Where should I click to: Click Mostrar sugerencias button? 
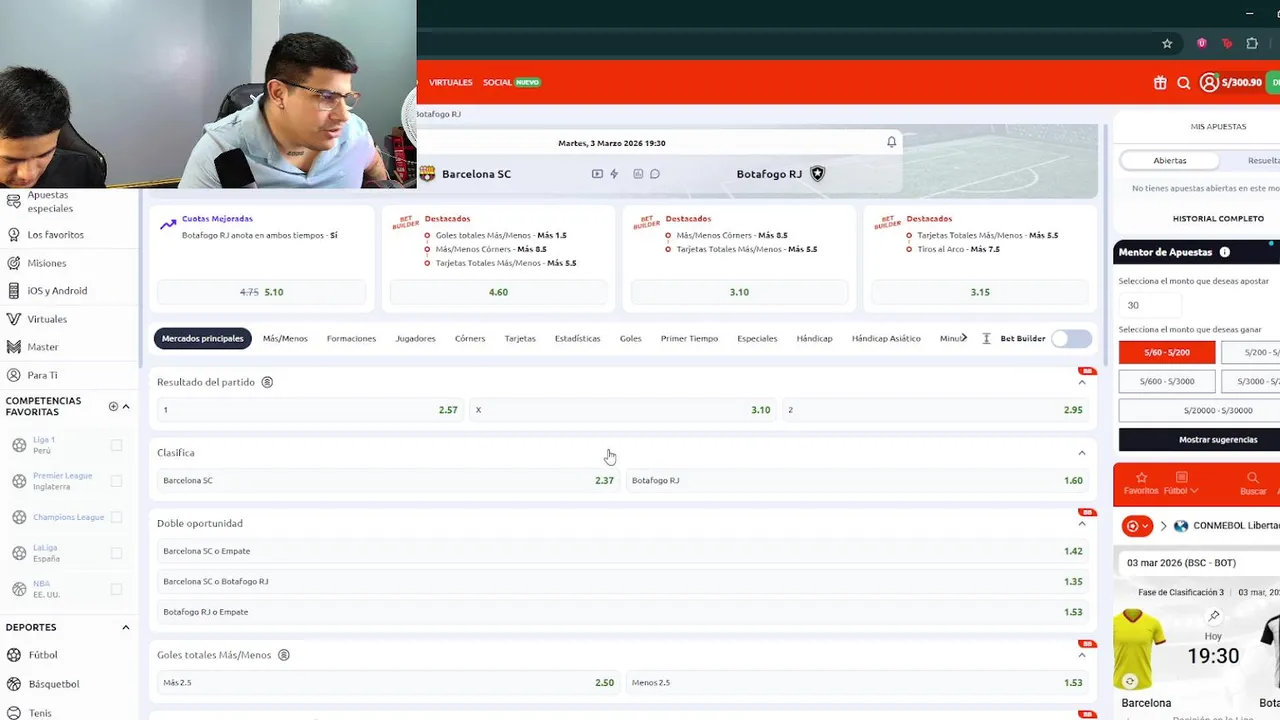[1217, 440]
